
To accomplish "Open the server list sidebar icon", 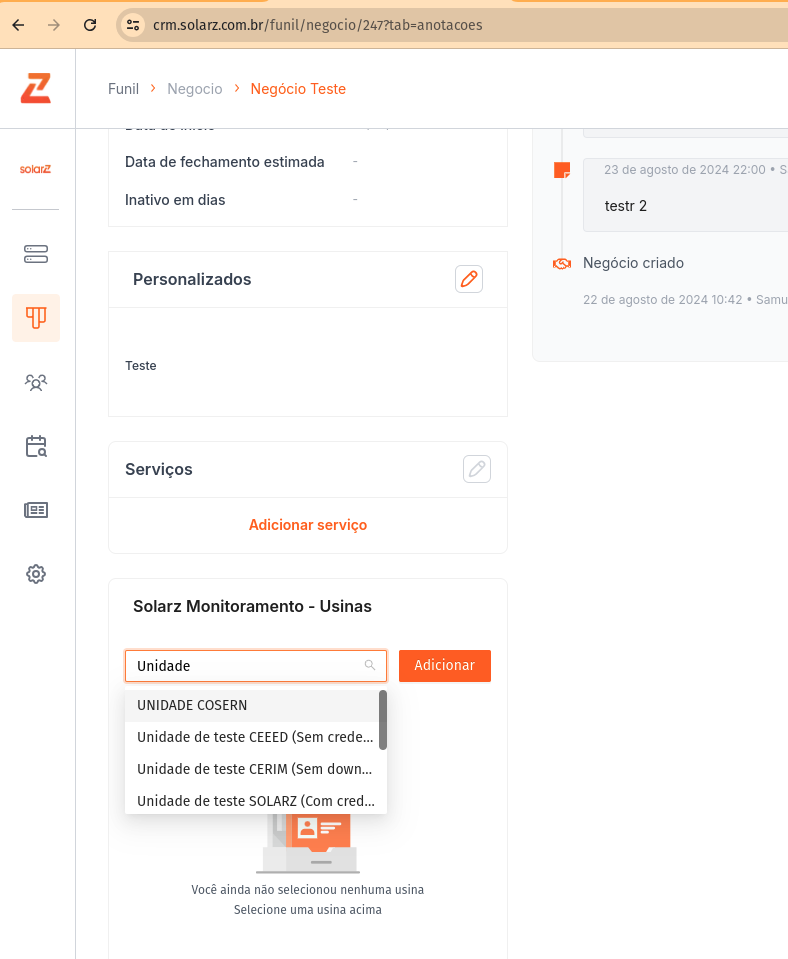I will (x=36, y=254).
